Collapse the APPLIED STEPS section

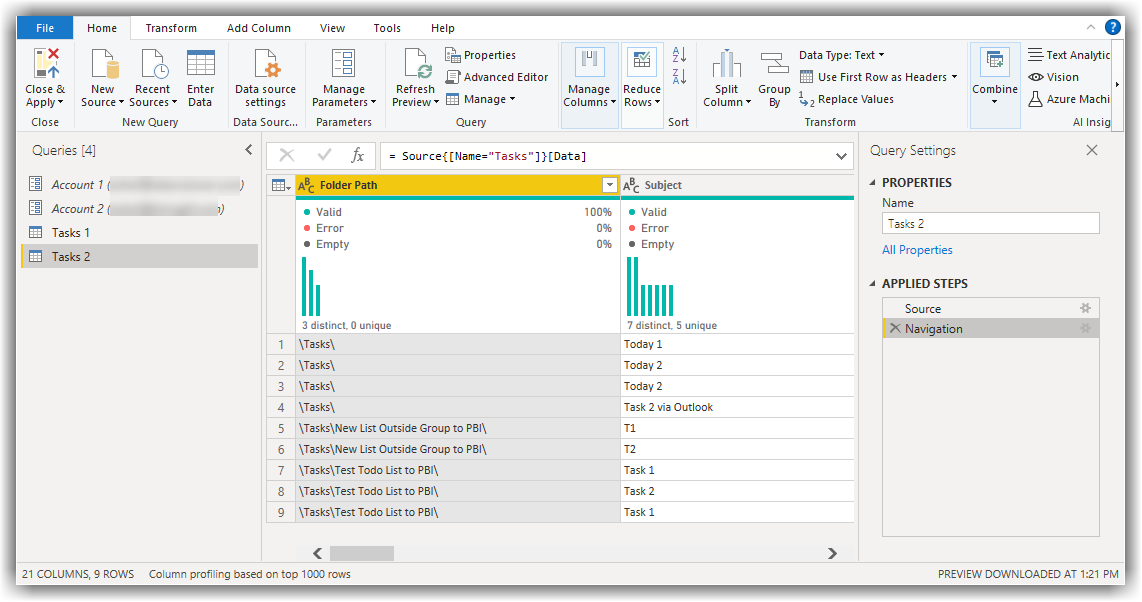click(873, 284)
